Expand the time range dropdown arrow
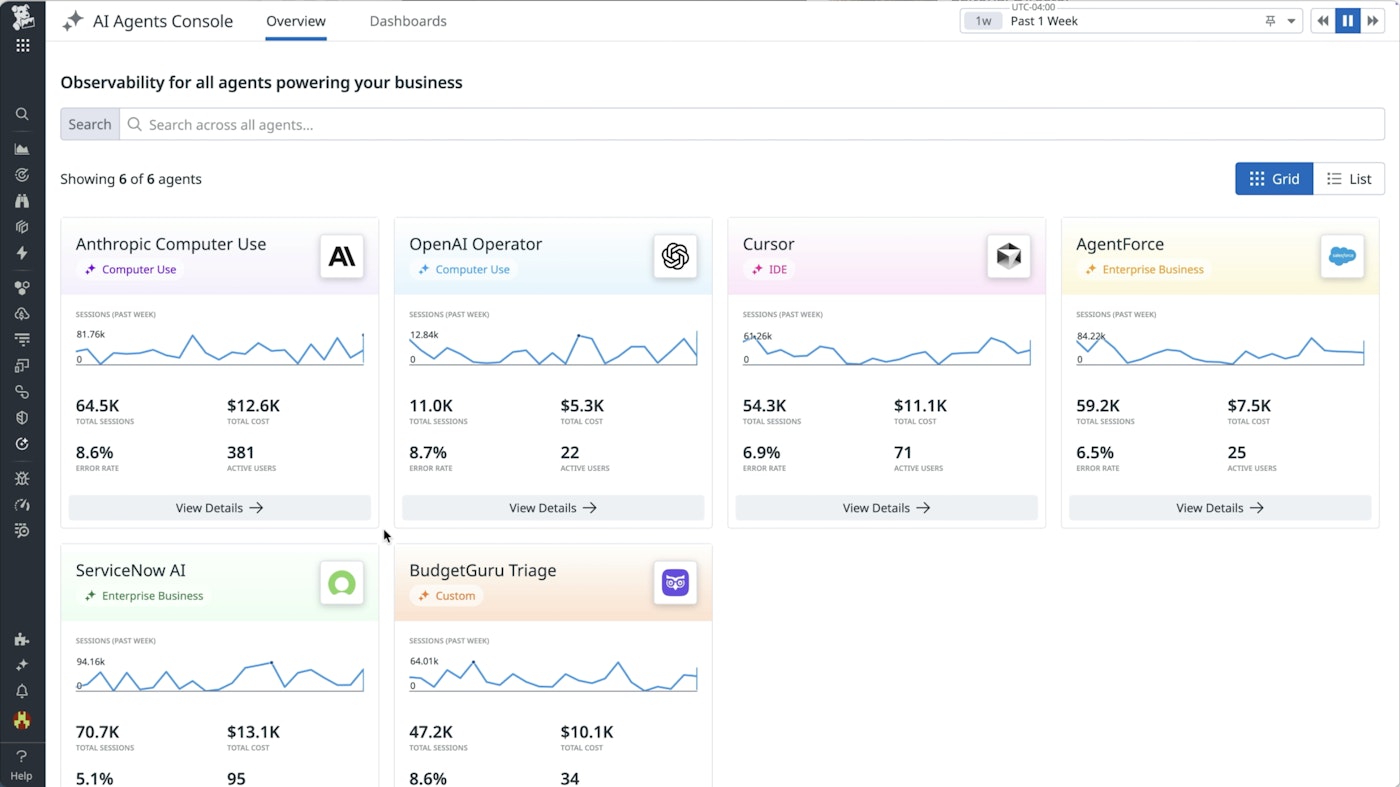This screenshot has height=787, width=1400. 1291,21
